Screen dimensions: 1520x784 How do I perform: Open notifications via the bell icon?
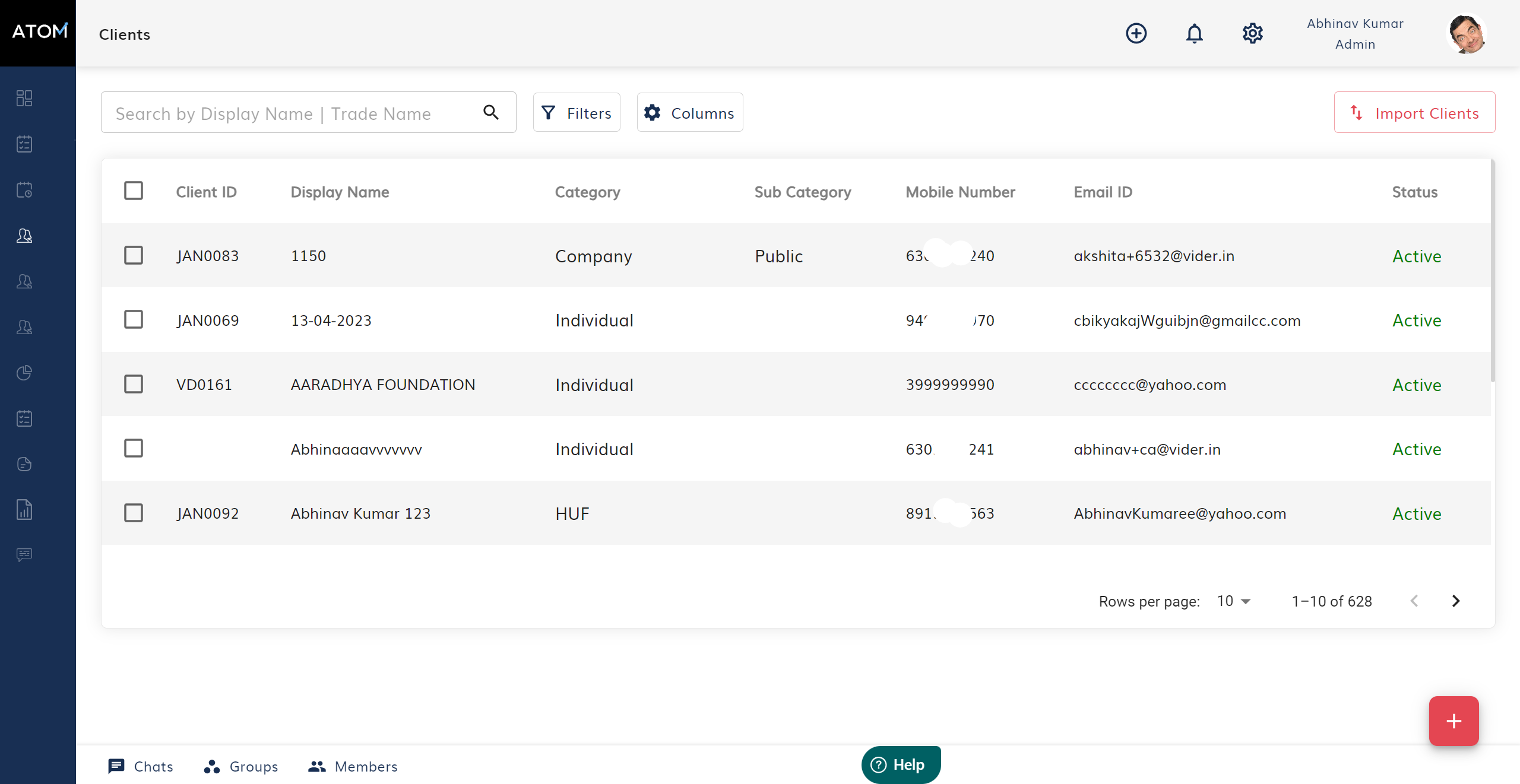[x=1194, y=33]
